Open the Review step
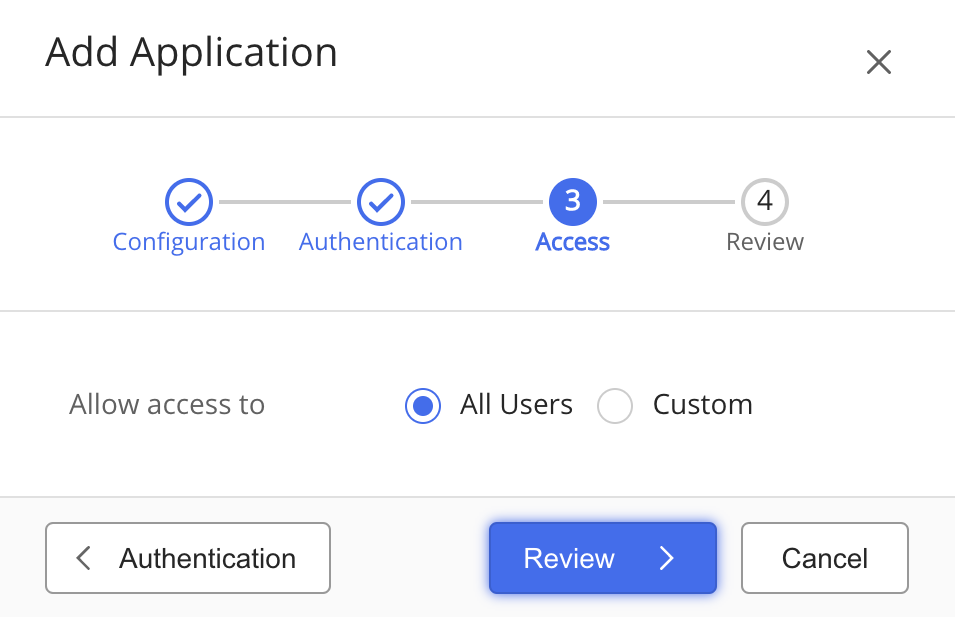Viewport: 955px width, 617px height. (x=764, y=241)
